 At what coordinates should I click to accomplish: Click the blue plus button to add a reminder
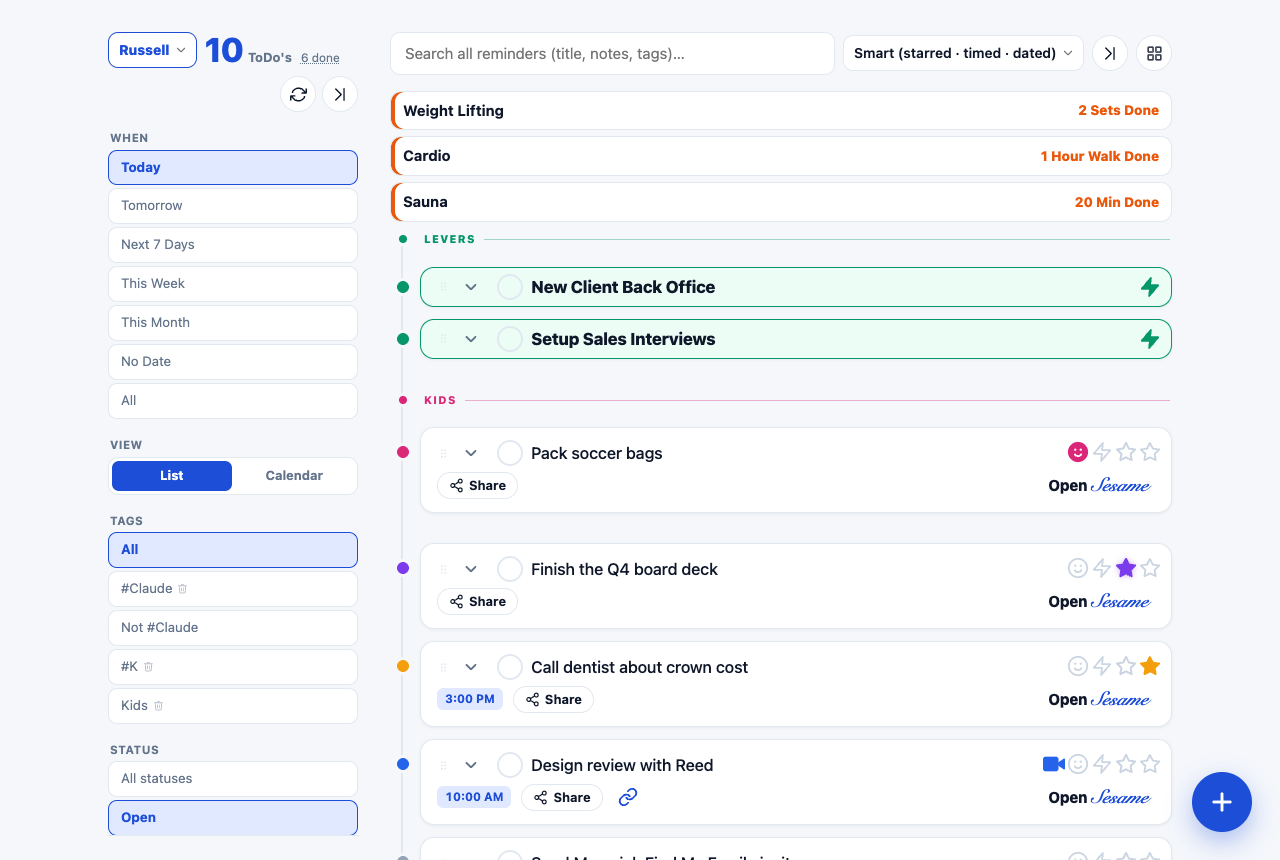pos(1222,802)
